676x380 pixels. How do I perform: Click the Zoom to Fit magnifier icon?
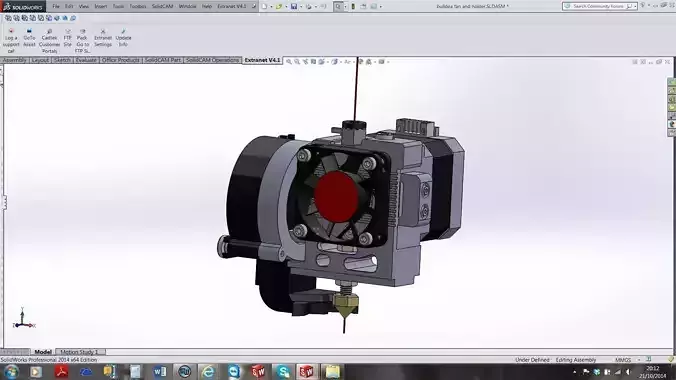289,62
